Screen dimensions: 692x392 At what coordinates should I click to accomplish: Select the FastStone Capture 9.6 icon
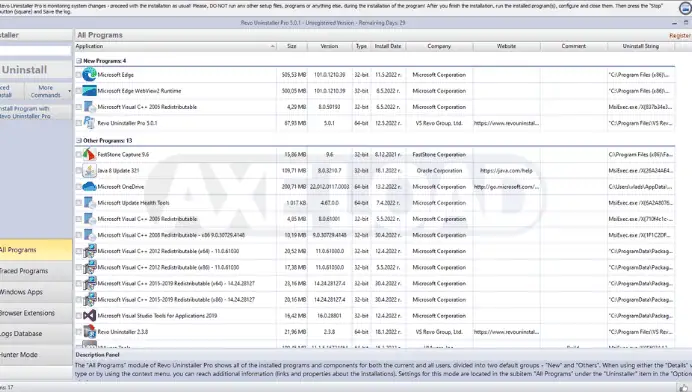pos(90,155)
